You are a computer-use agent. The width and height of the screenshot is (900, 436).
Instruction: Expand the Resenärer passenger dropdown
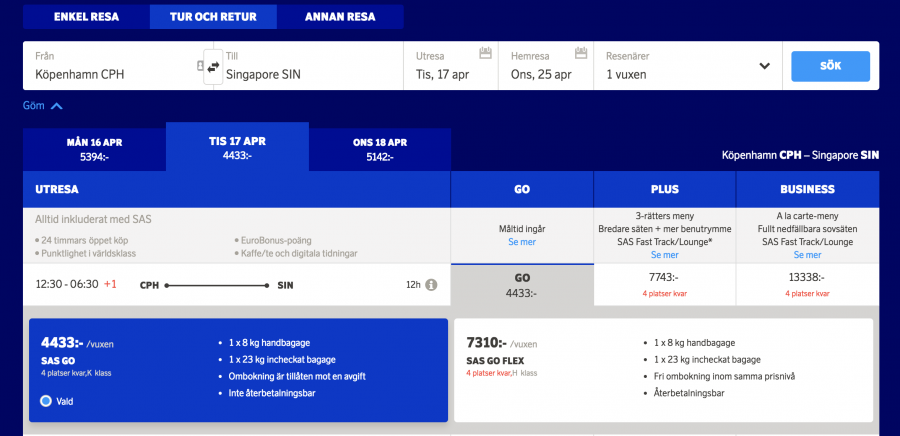tap(765, 66)
